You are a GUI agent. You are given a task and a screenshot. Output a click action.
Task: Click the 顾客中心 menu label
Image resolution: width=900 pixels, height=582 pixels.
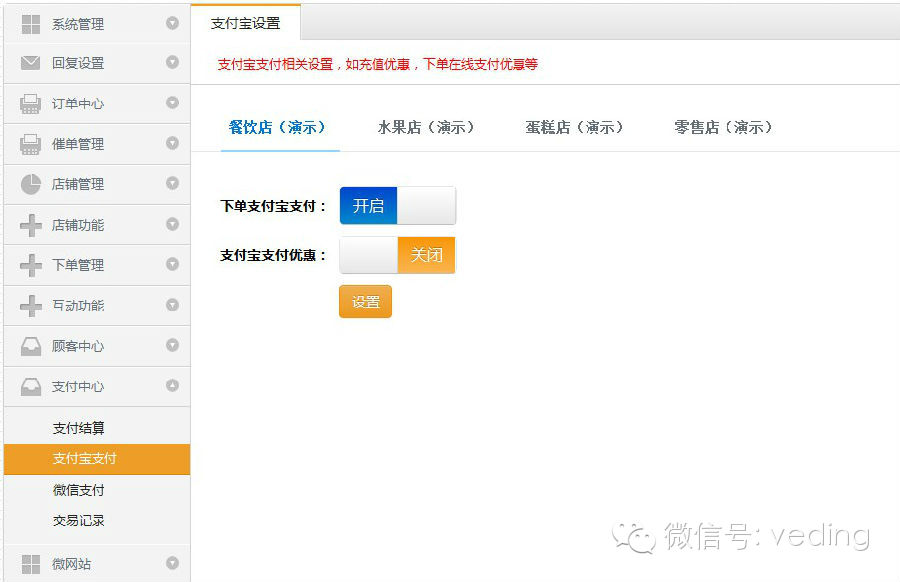(78, 346)
